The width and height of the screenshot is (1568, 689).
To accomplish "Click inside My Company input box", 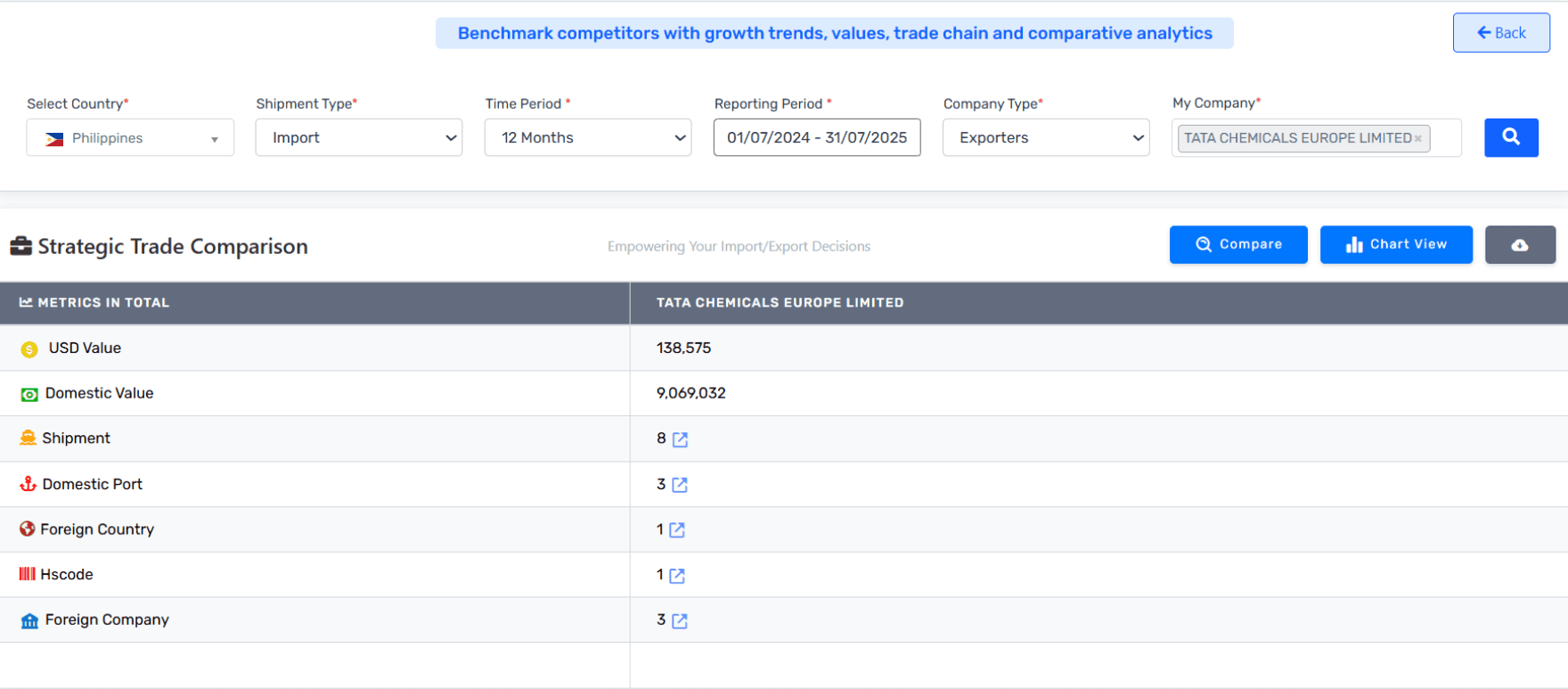I will (1443, 138).
